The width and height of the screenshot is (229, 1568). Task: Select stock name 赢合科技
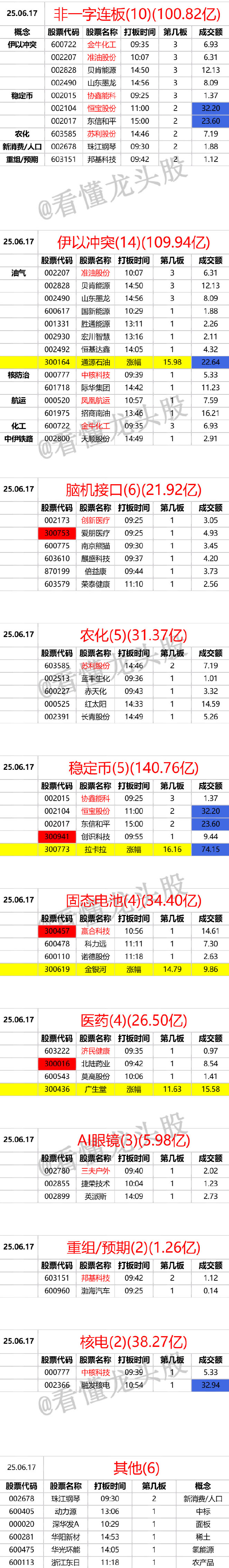(x=95, y=931)
